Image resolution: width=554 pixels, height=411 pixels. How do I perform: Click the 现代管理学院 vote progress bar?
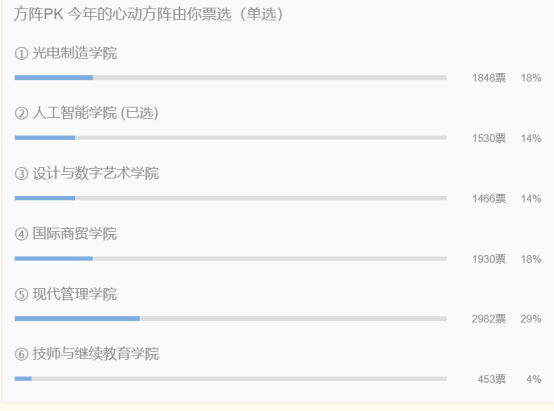point(231,319)
